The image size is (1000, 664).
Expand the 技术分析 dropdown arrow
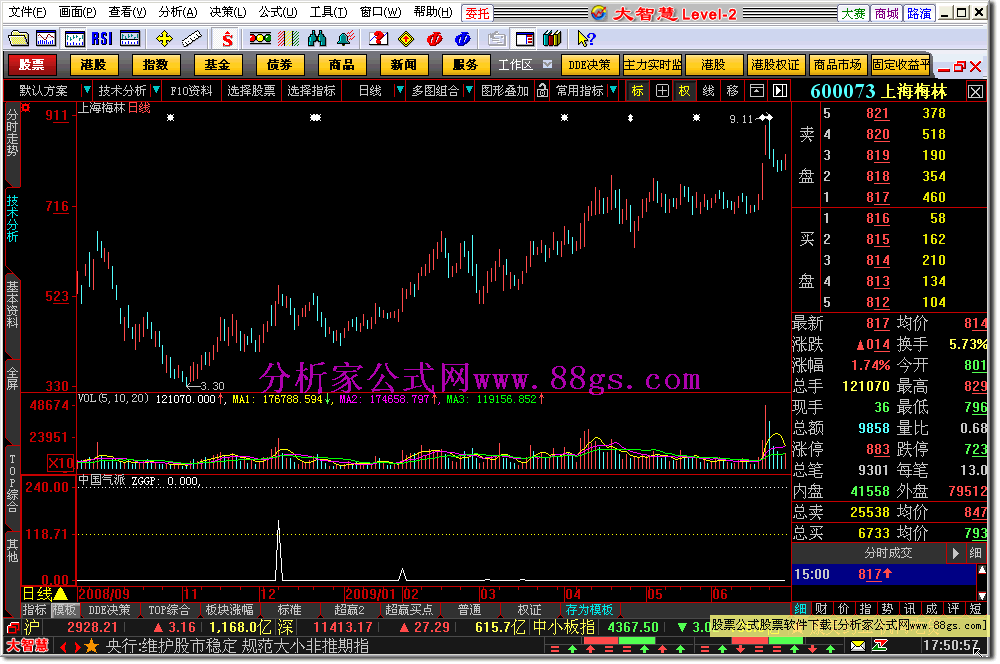point(156,91)
